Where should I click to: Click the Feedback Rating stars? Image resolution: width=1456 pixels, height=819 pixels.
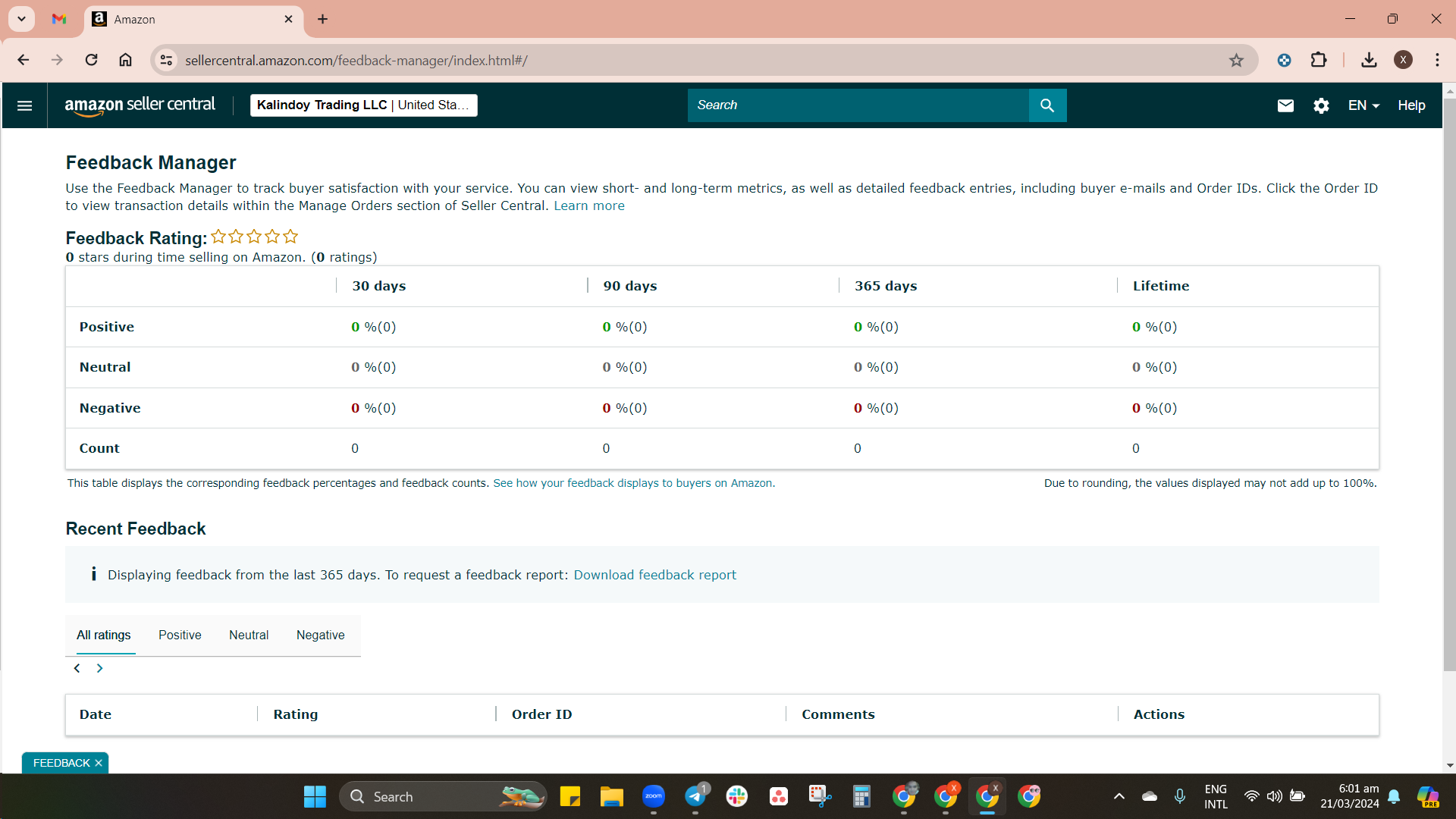pyautogui.click(x=254, y=237)
